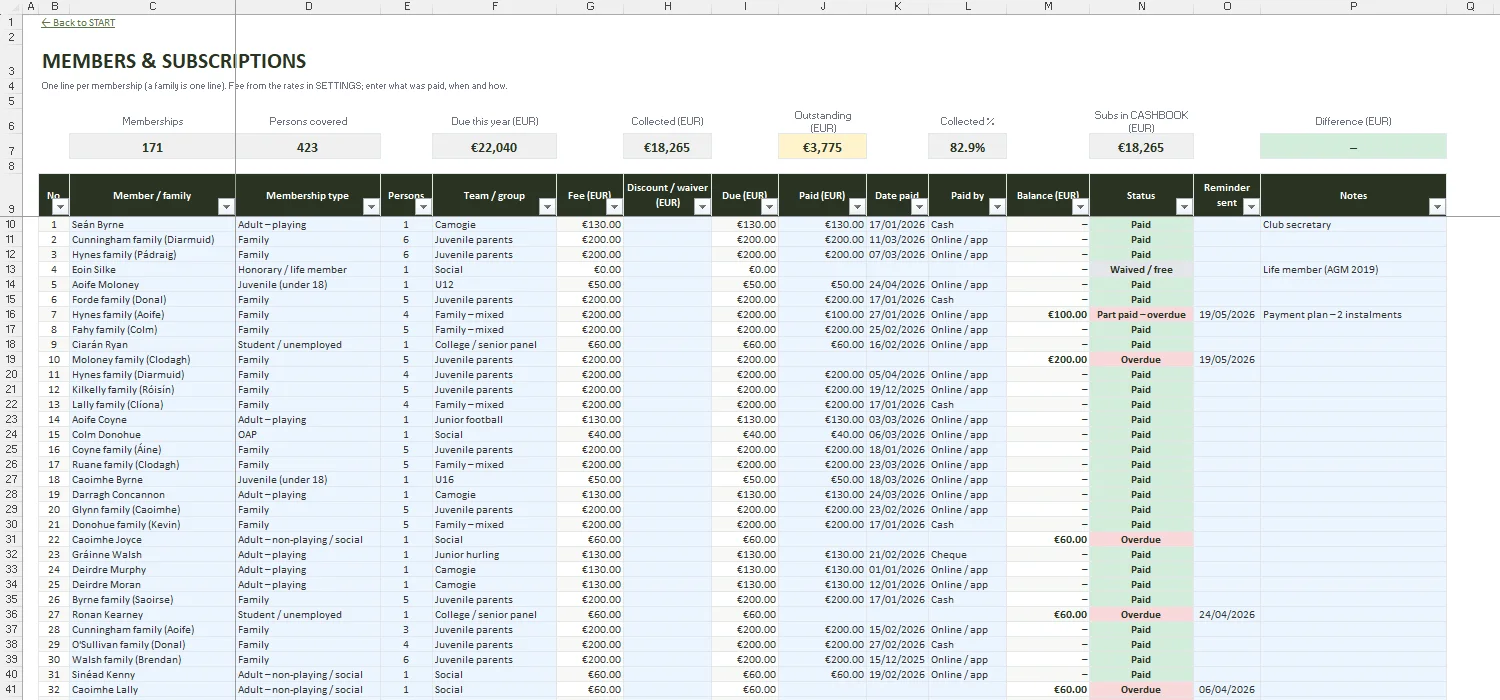Screen dimensions: 1500x700
Task: Select the €40.00 fee for Colm Donohue
Action: 590,435
